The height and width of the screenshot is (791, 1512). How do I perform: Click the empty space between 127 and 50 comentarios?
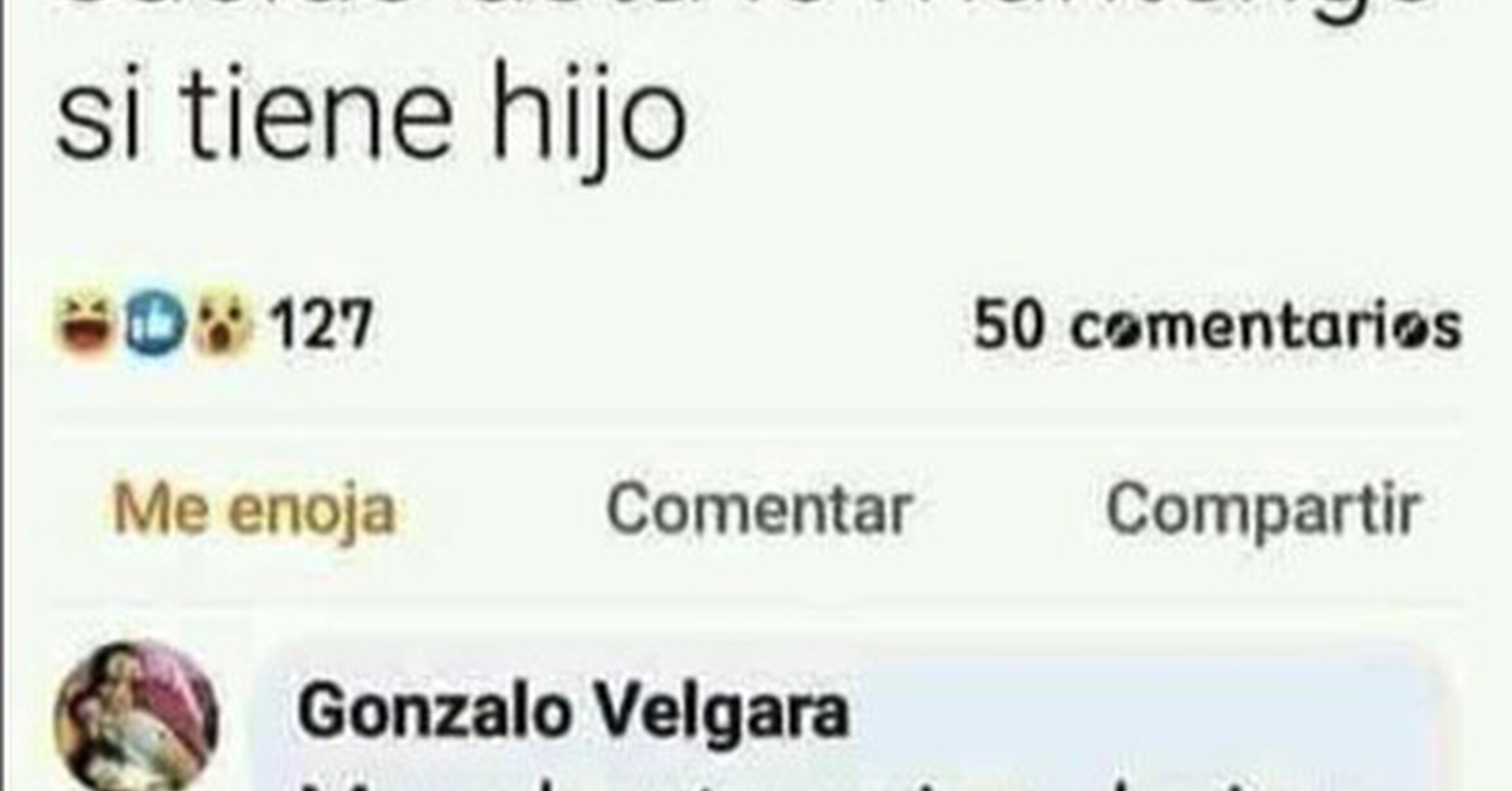tap(672, 324)
